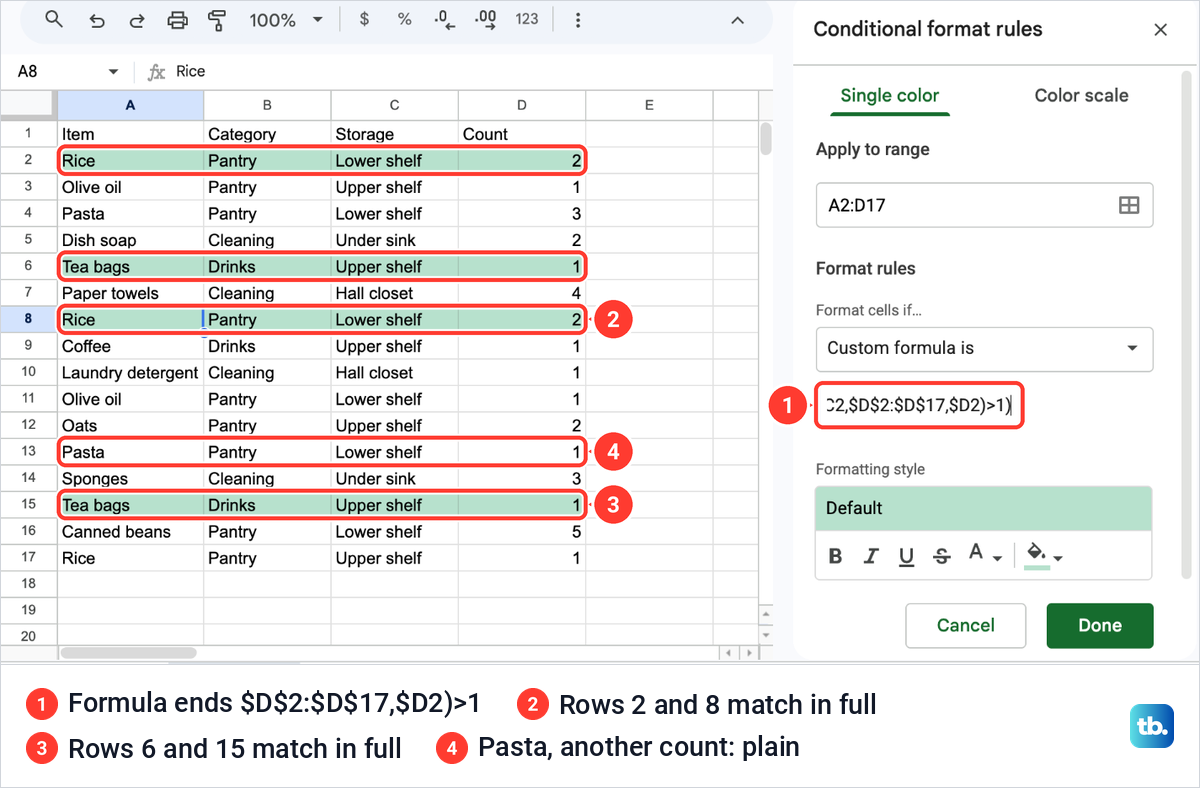This screenshot has height=788, width=1200.
Task: Increase decimal places
Action: [485, 19]
